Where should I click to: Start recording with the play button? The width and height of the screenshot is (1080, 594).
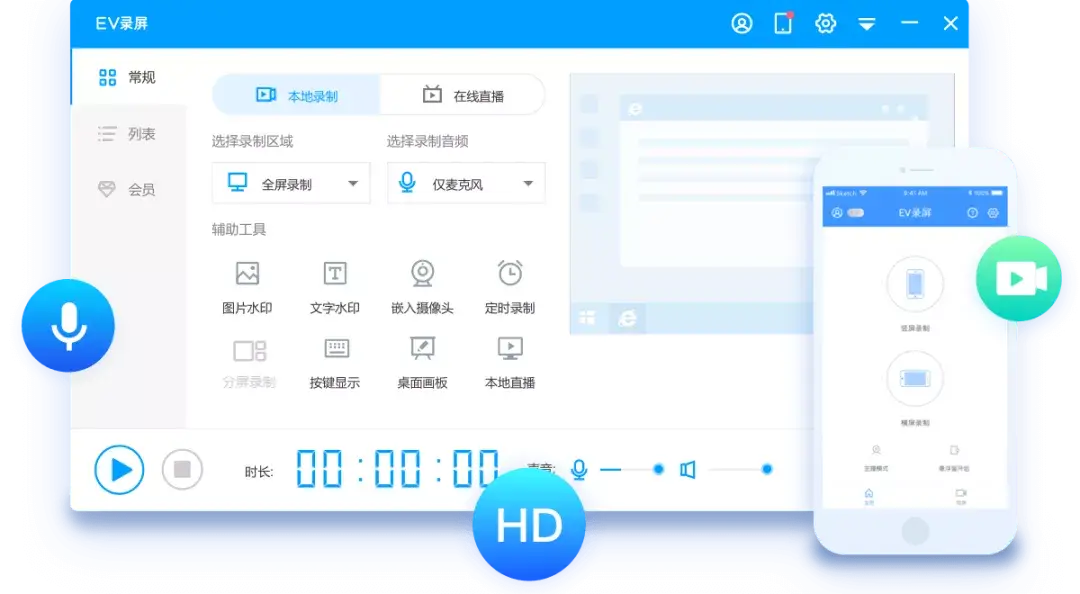(x=119, y=470)
